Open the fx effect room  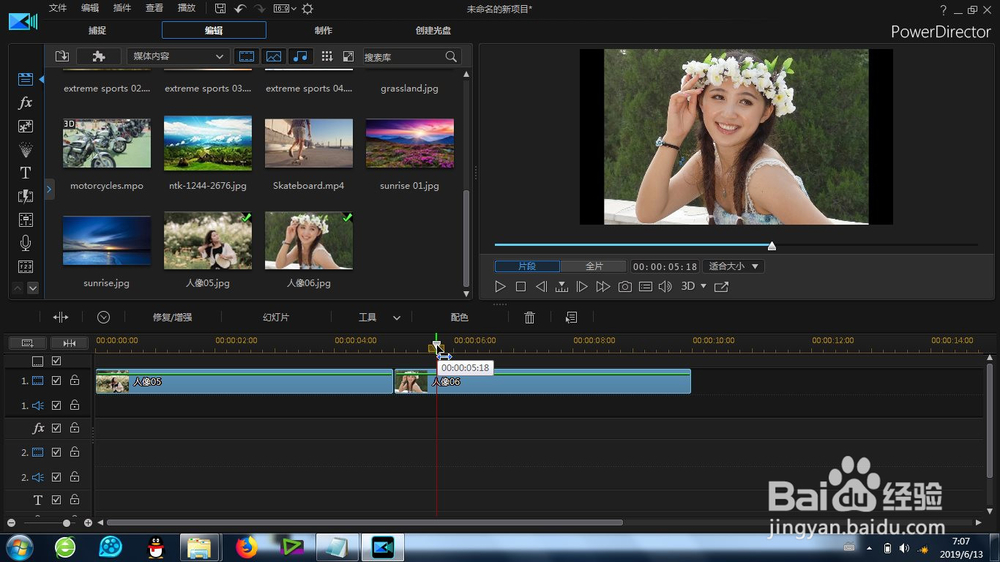coord(25,103)
